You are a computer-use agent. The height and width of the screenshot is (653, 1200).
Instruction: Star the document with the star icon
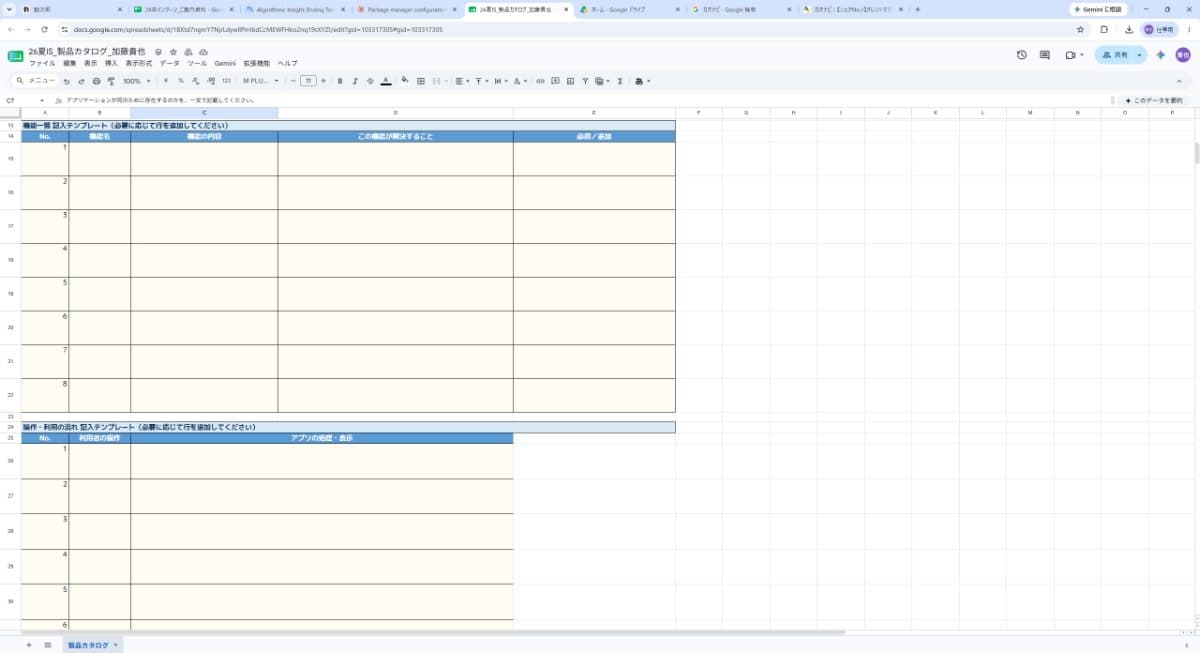173,51
